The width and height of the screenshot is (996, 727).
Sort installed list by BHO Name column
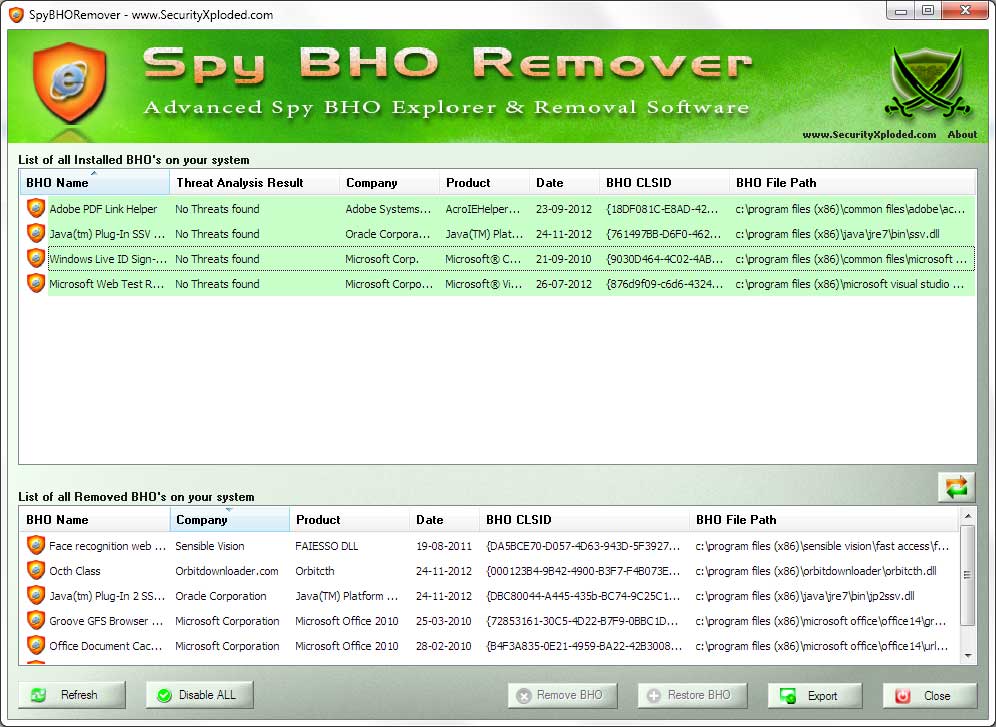pyautogui.click(x=94, y=183)
